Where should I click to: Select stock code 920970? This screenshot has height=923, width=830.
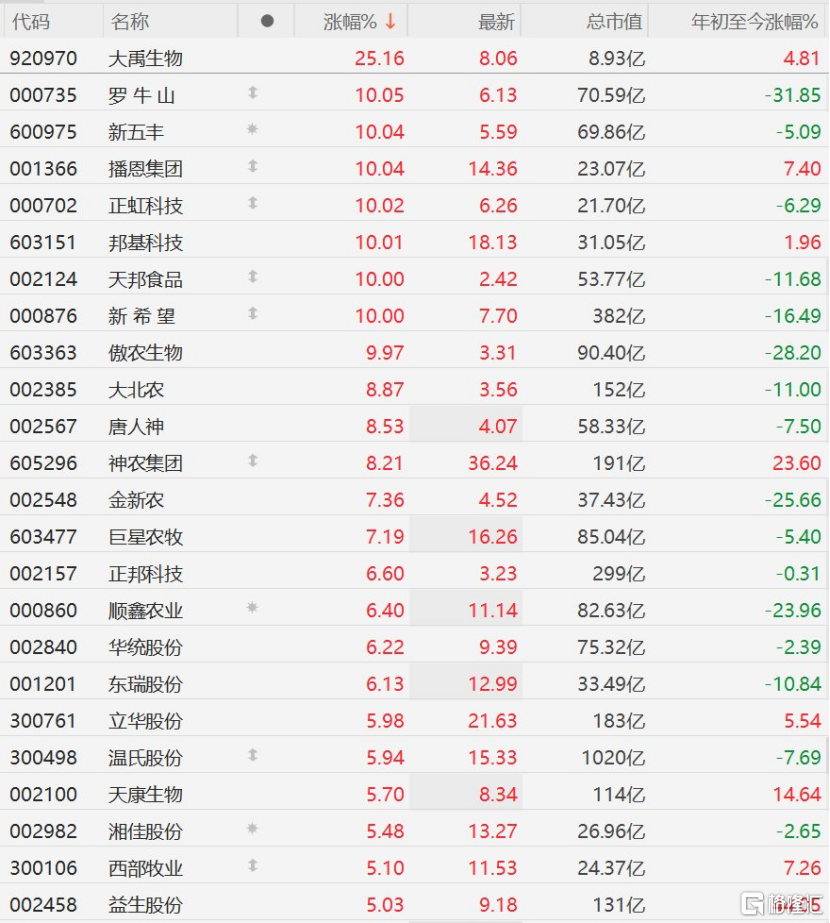click(43, 58)
